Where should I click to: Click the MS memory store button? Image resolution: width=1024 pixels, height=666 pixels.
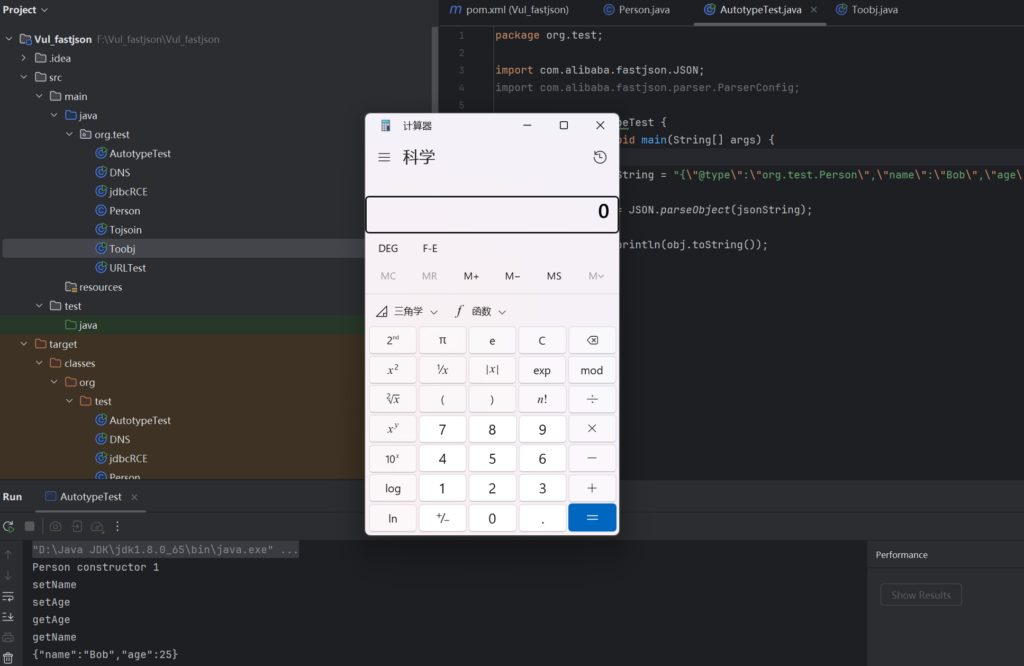pos(554,276)
